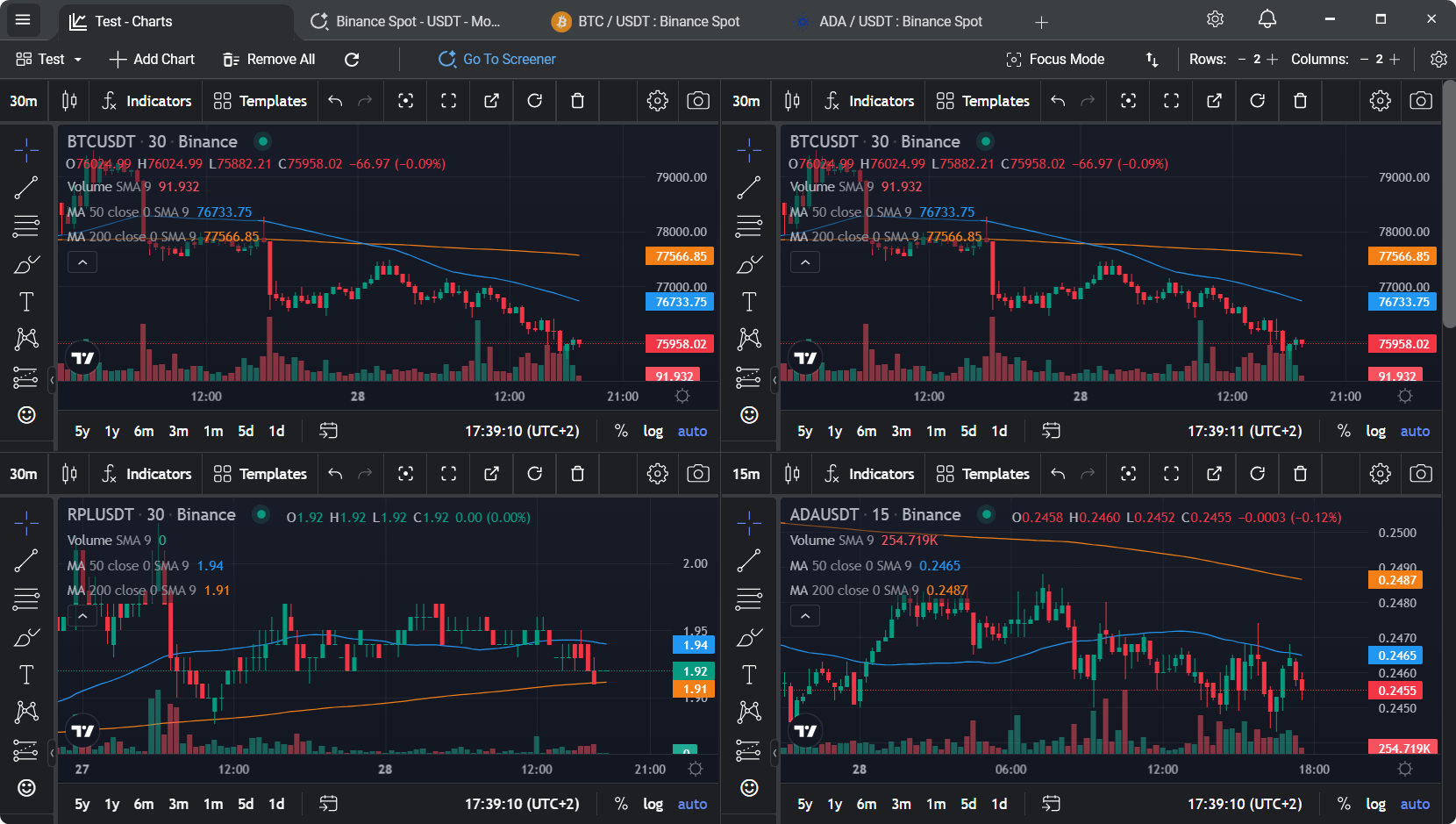
Task: Select the trend line tool in BTCUSDT top-left chart
Action: coord(26,187)
